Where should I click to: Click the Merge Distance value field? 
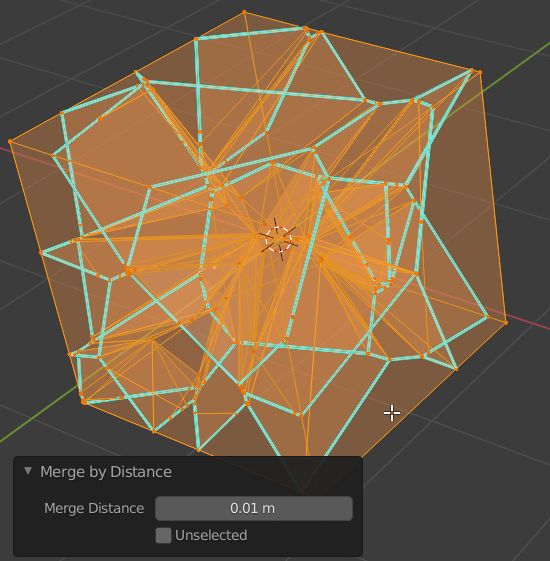[254, 508]
